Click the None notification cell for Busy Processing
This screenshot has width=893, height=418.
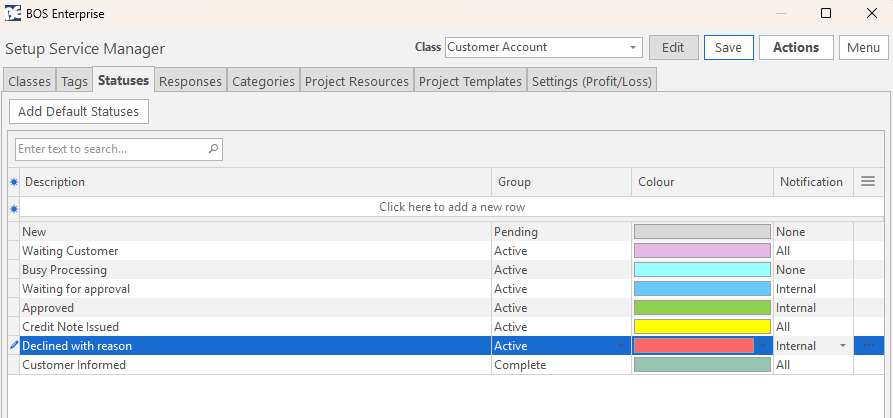coord(813,269)
